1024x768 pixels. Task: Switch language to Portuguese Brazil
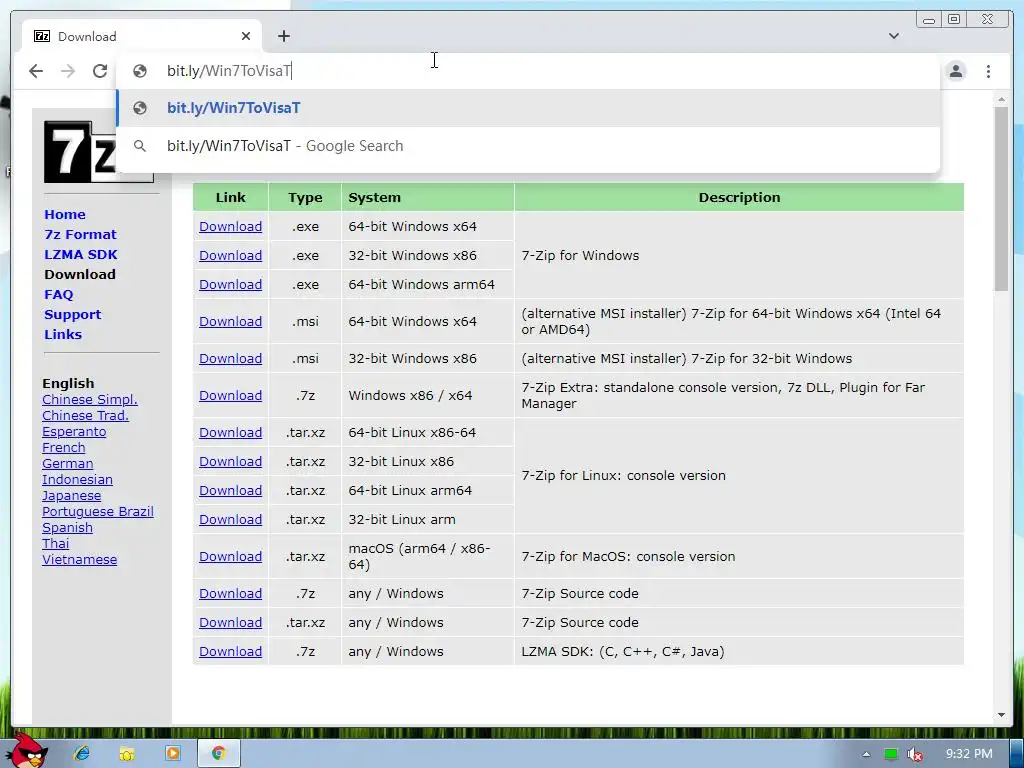tap(97, 511)
